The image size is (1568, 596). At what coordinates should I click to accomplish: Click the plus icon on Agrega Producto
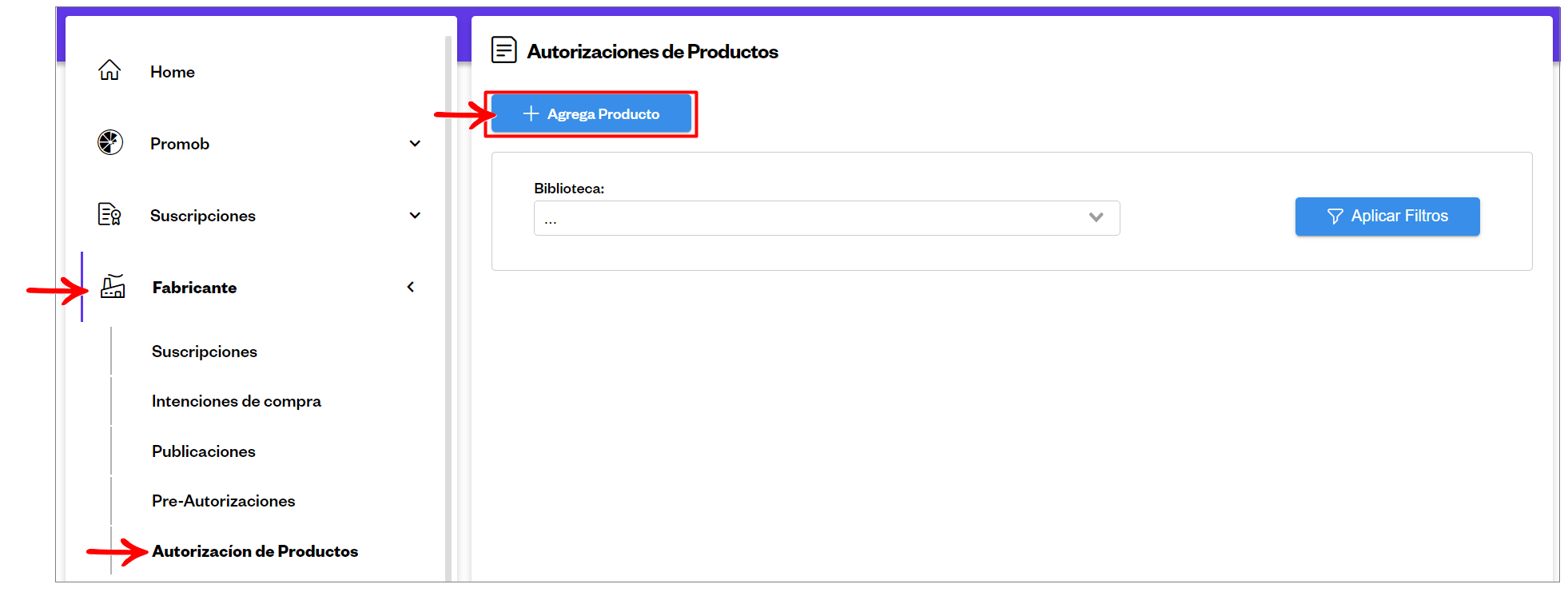531,114
